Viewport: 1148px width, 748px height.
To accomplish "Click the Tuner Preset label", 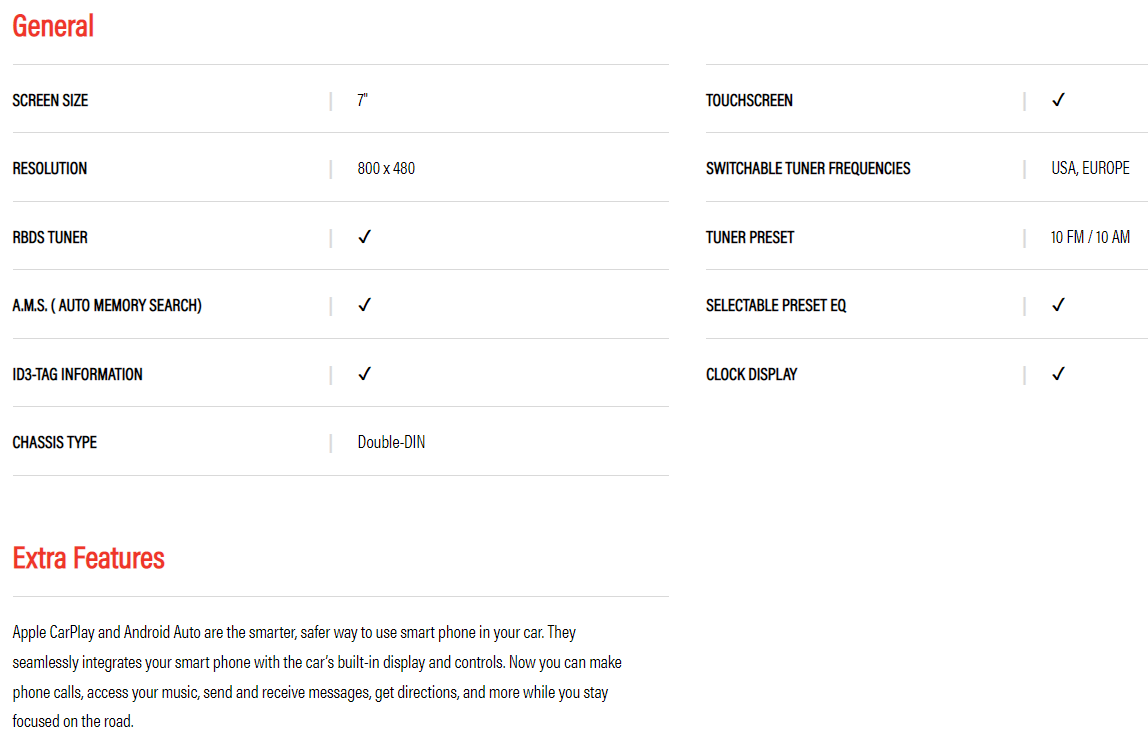I will pyautogui.click(x=750, y=237).
